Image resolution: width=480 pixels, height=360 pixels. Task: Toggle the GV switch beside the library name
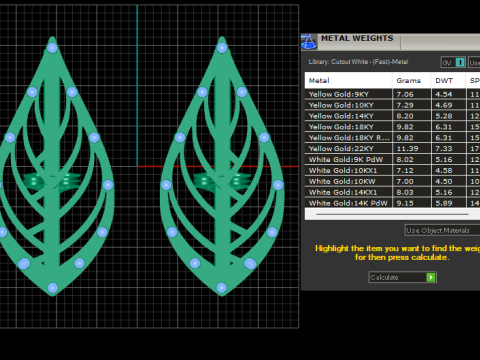coord(453,62)
